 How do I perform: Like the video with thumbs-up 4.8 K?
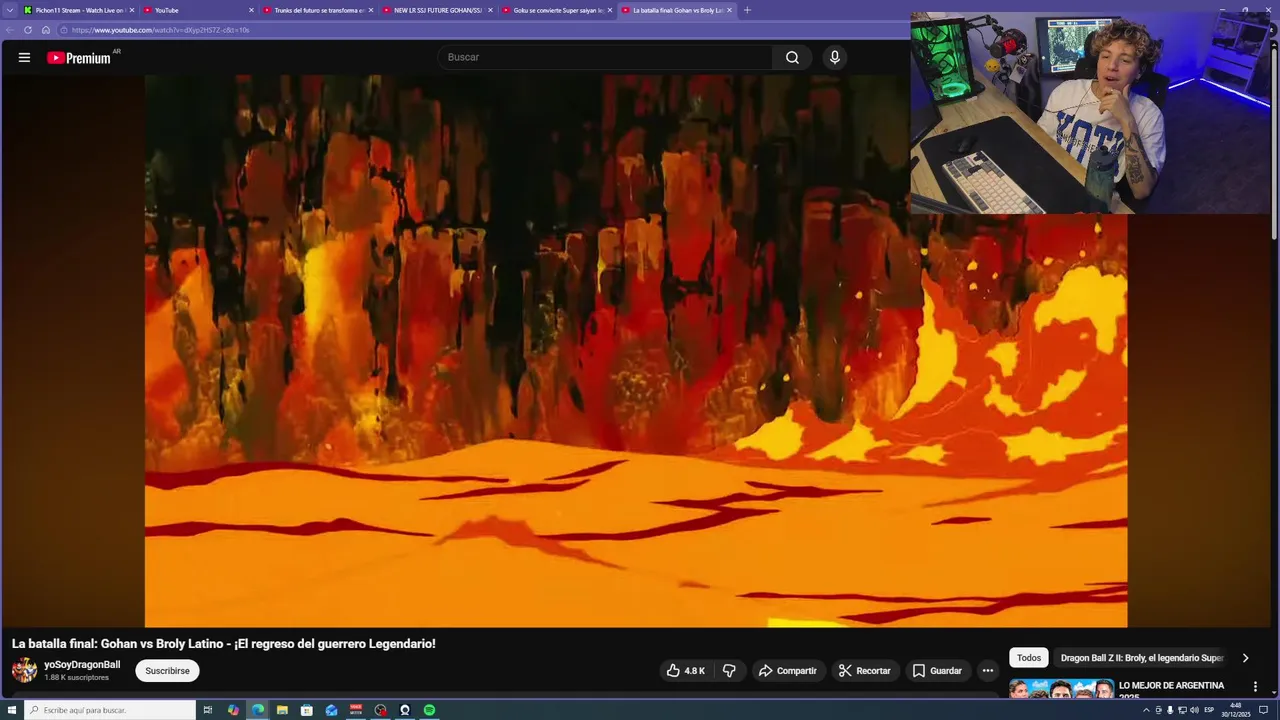point(686,671)
